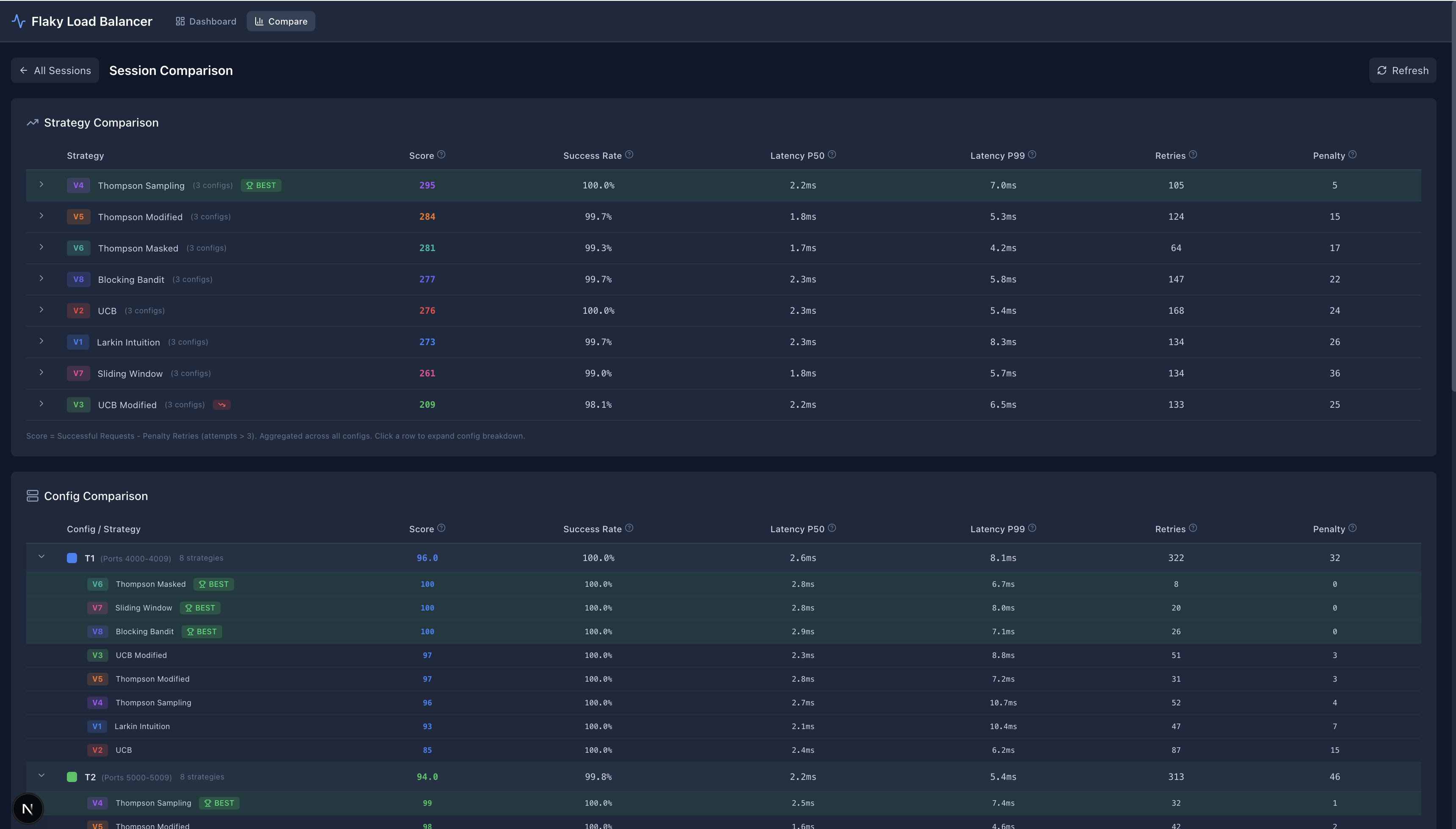Expand the UCB Modified V3 row
Image resolution: width=1456 pixels, height=829 pixels.
pos(41,404)
